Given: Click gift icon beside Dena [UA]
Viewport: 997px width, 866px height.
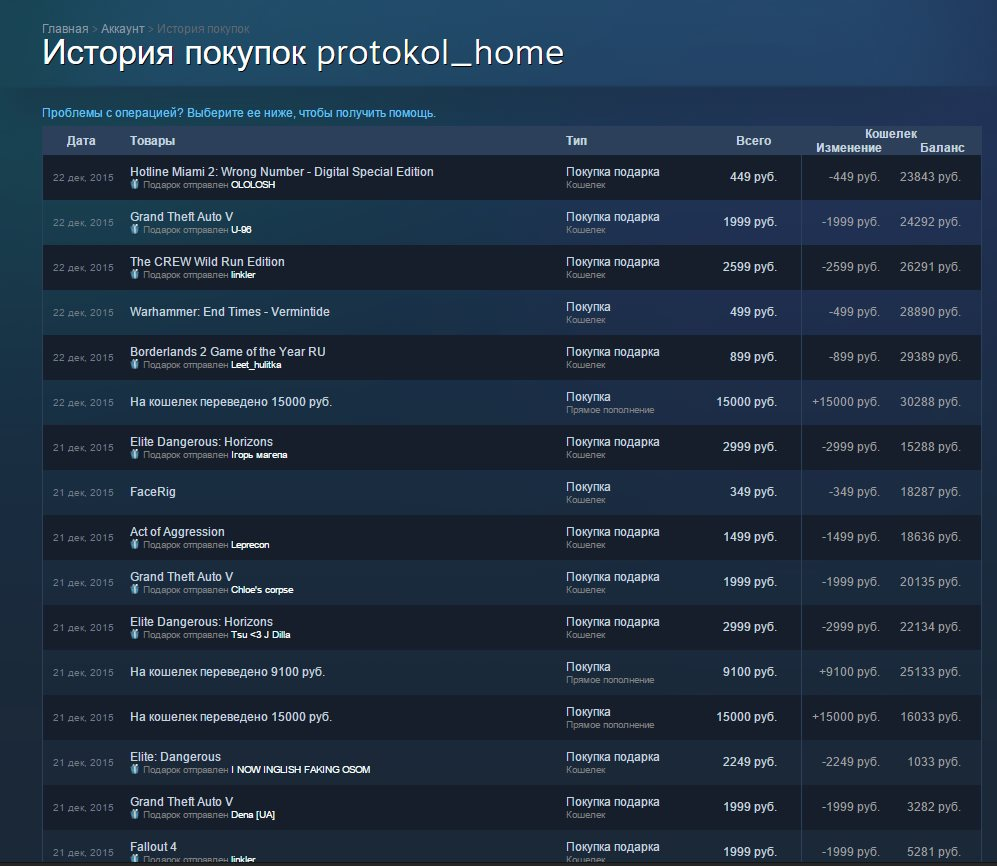Looking at the screenshot, I should coord(134,814).
